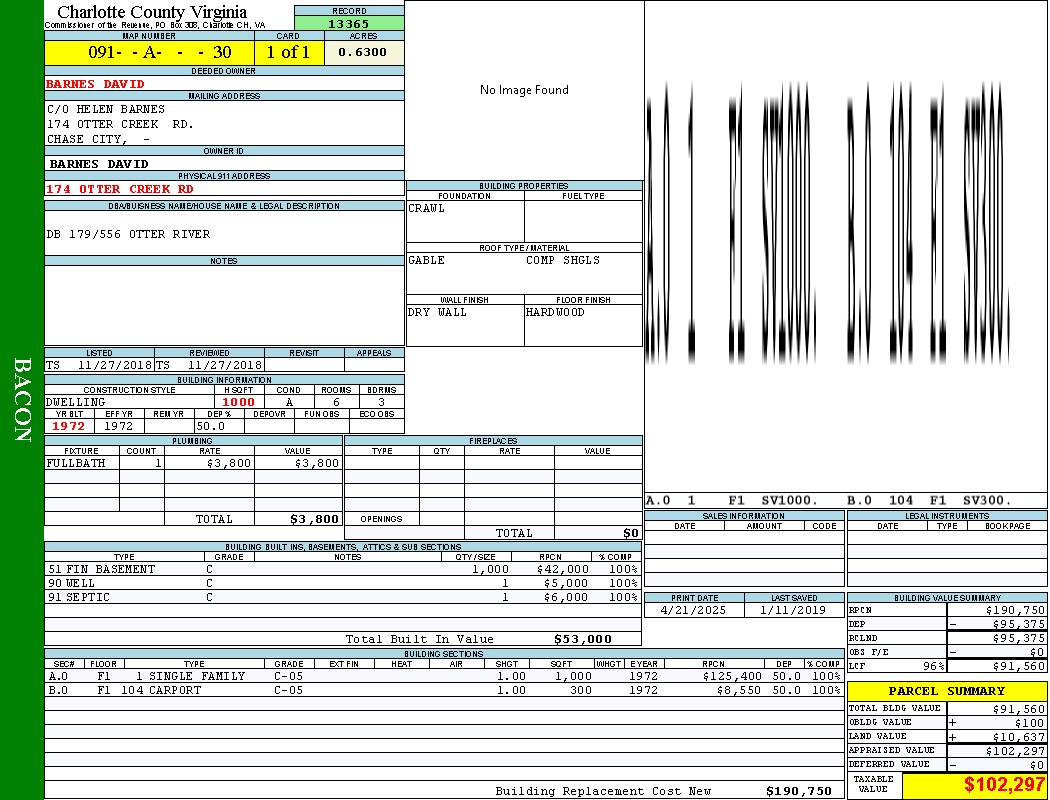
Task: Click the card value 1 of 1
Action: tap(288, 52)
